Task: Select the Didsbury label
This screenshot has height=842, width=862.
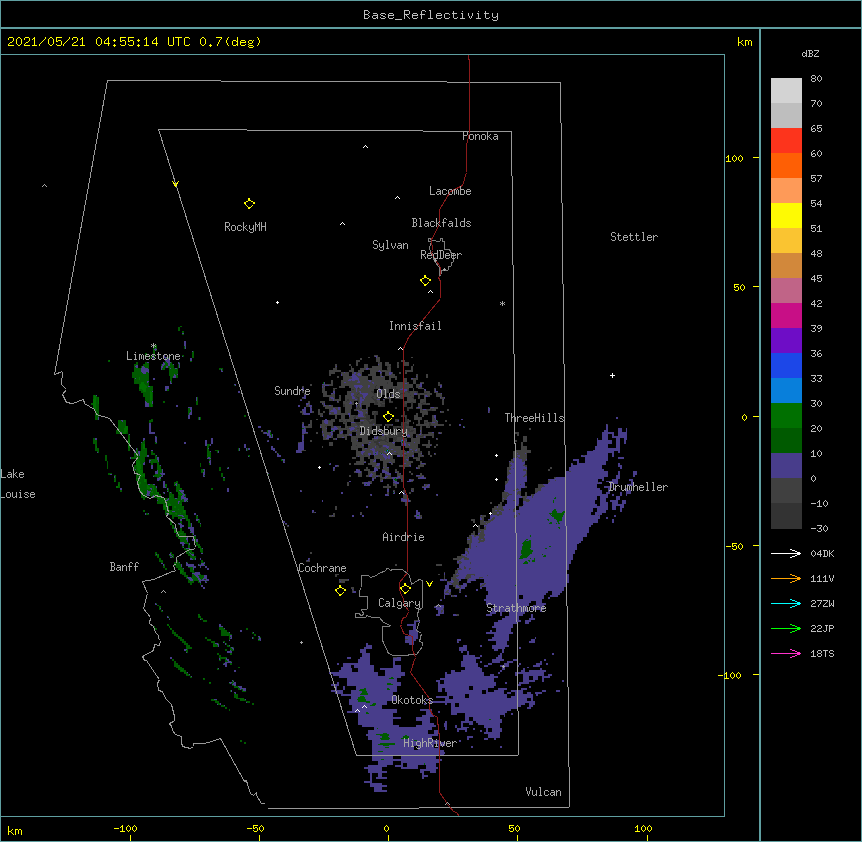Action: 383,431
